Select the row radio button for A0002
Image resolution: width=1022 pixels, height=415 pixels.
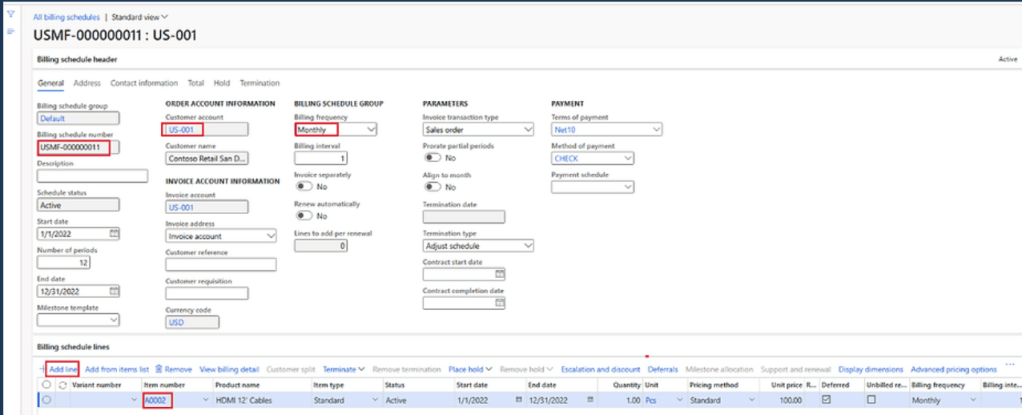click(46, 400)
